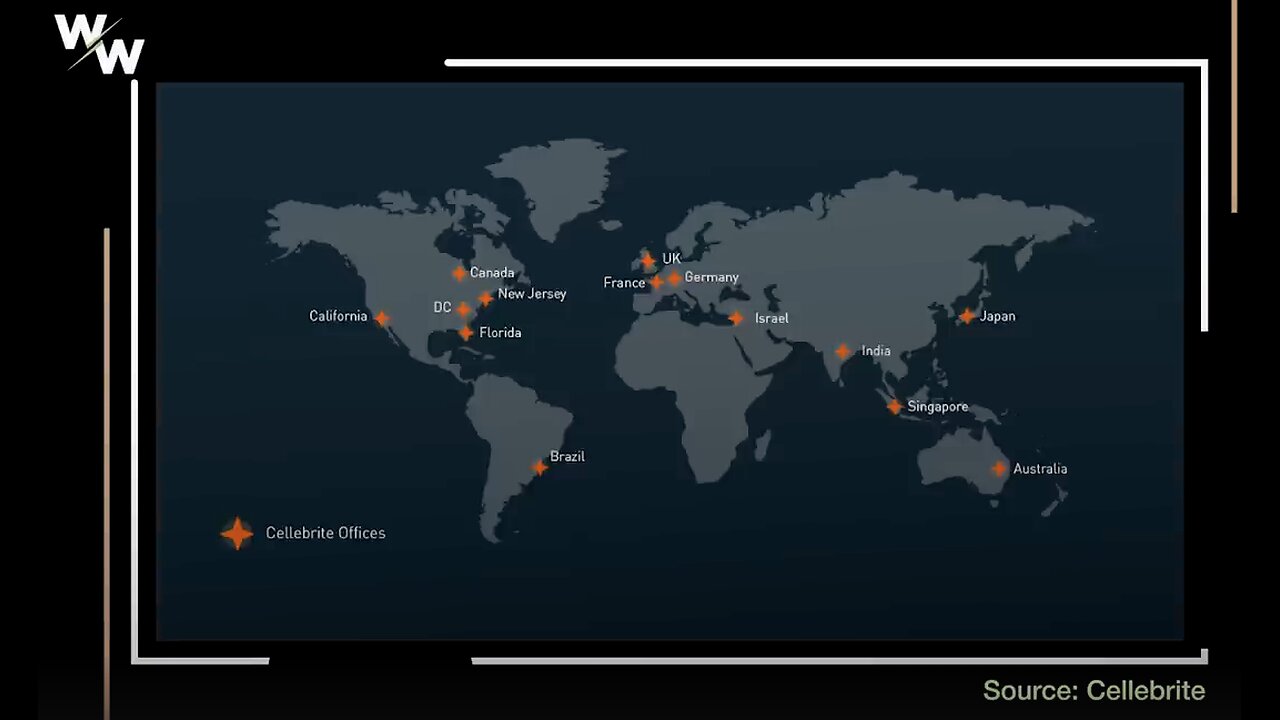1280x720 pixels.
Task: Click the 'New Jersey' label
Action: (532, 294)
